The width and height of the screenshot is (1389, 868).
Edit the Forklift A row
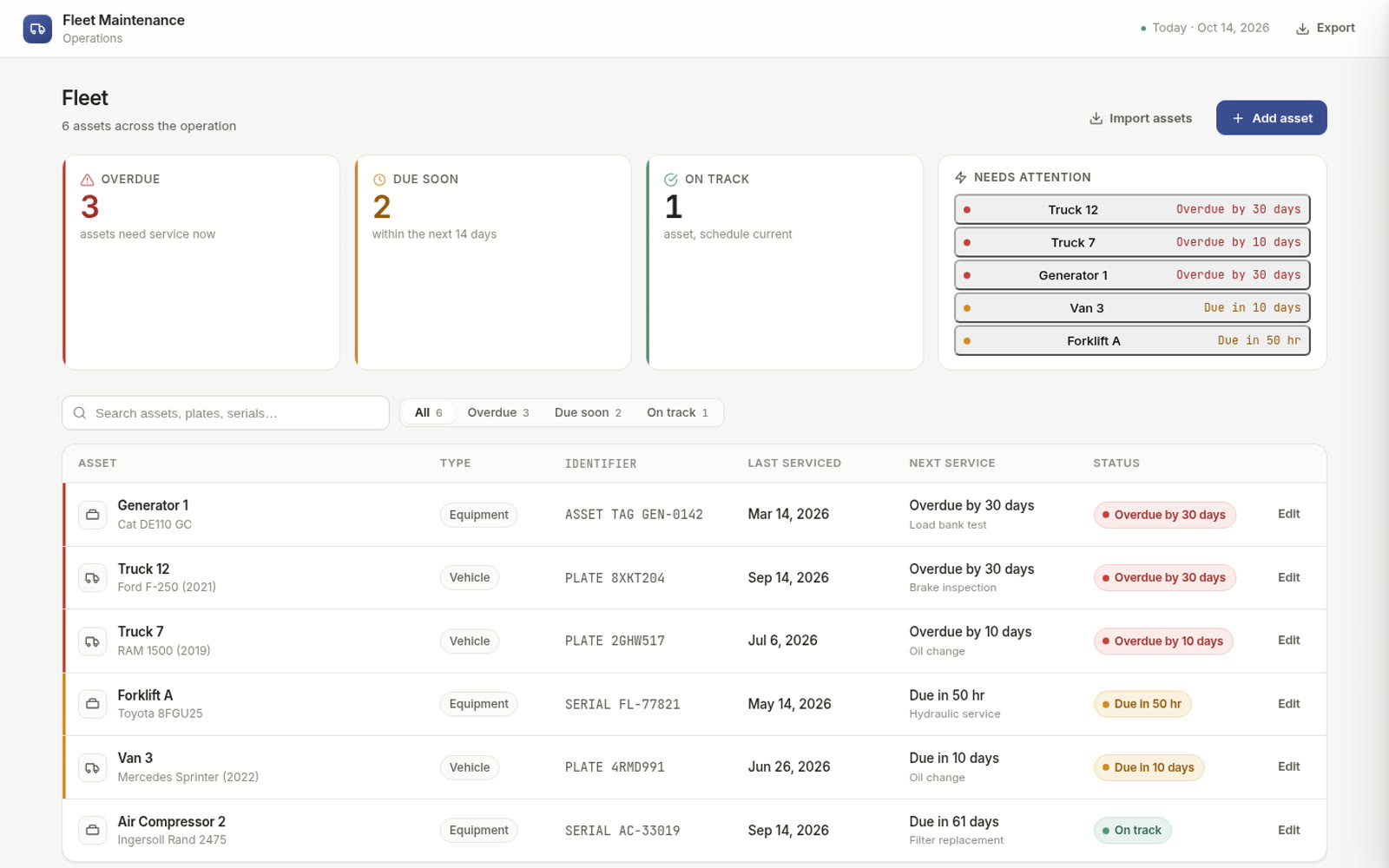[x=1288, y=704]
